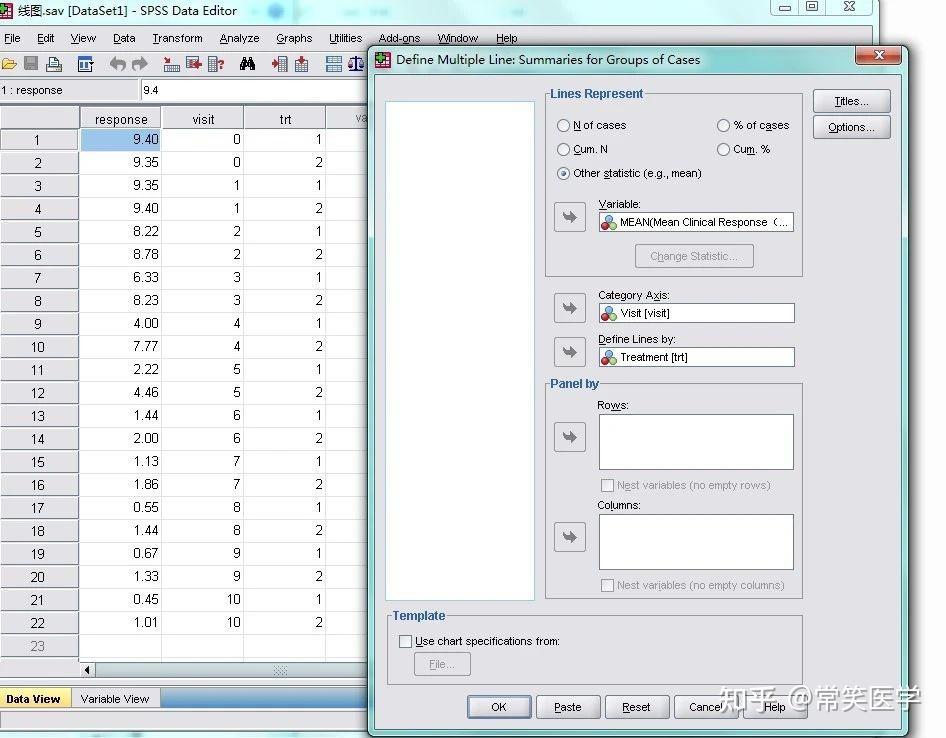Click the Print toolbar icon

[54, 63]
